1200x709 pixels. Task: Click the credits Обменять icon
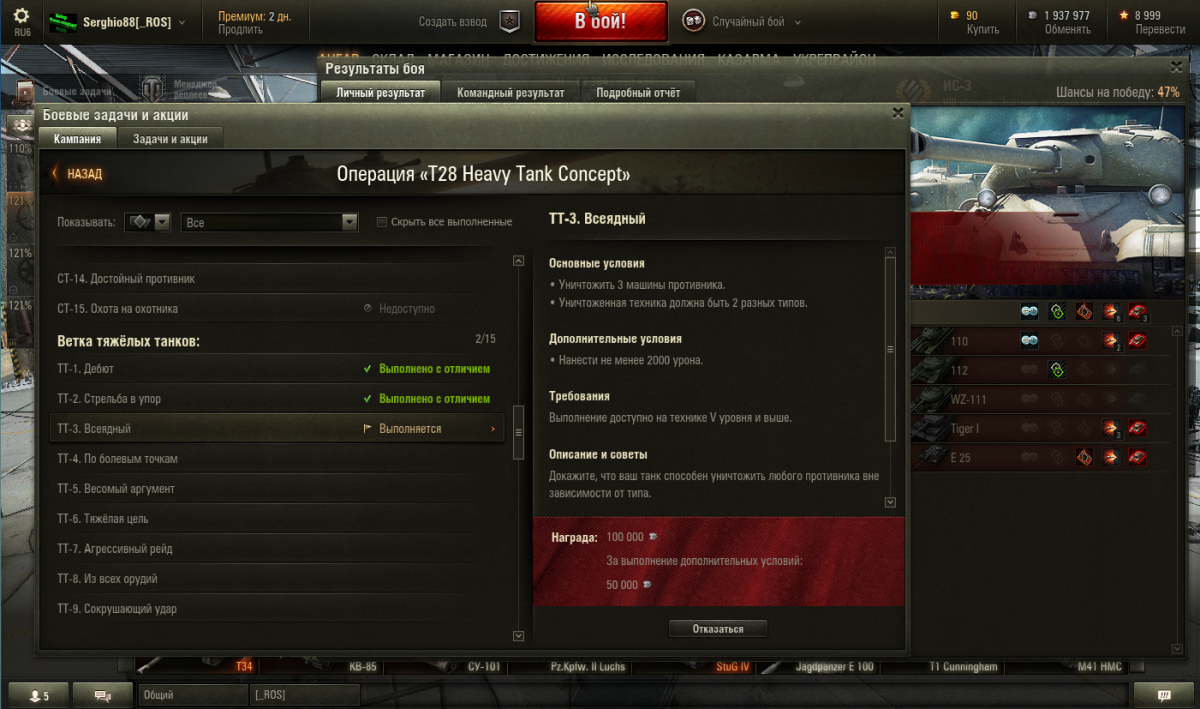pyautogui.click(x=1033, y=15)
